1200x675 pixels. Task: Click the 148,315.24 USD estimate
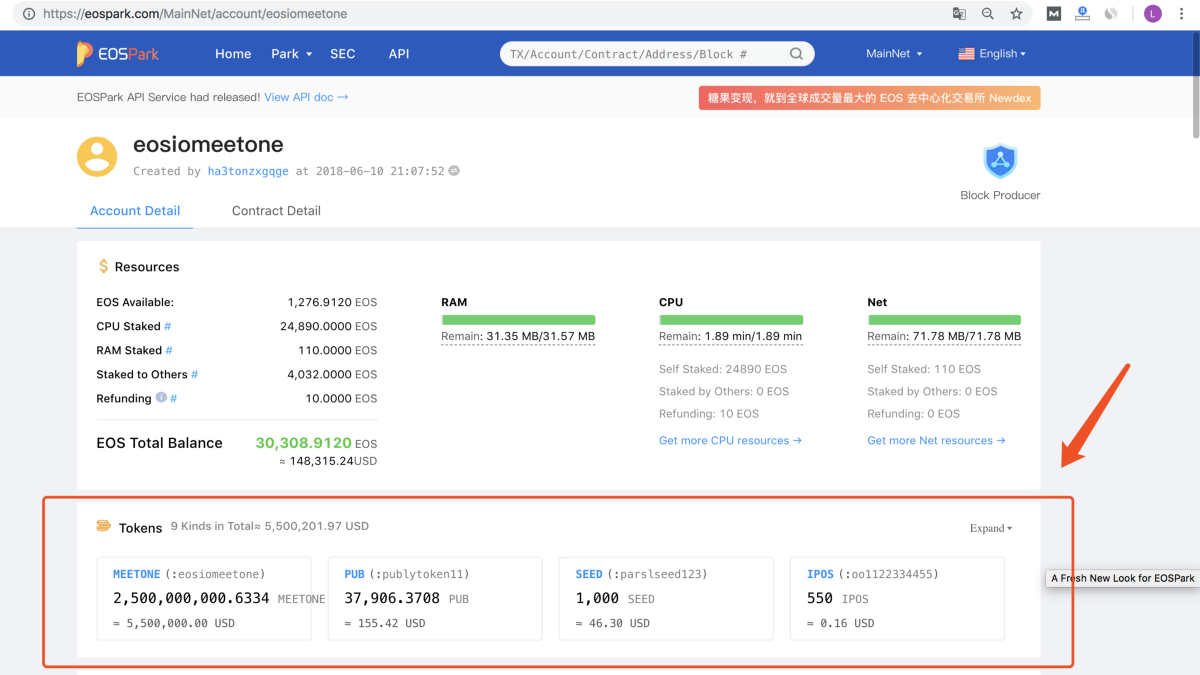tap(328, 461)
